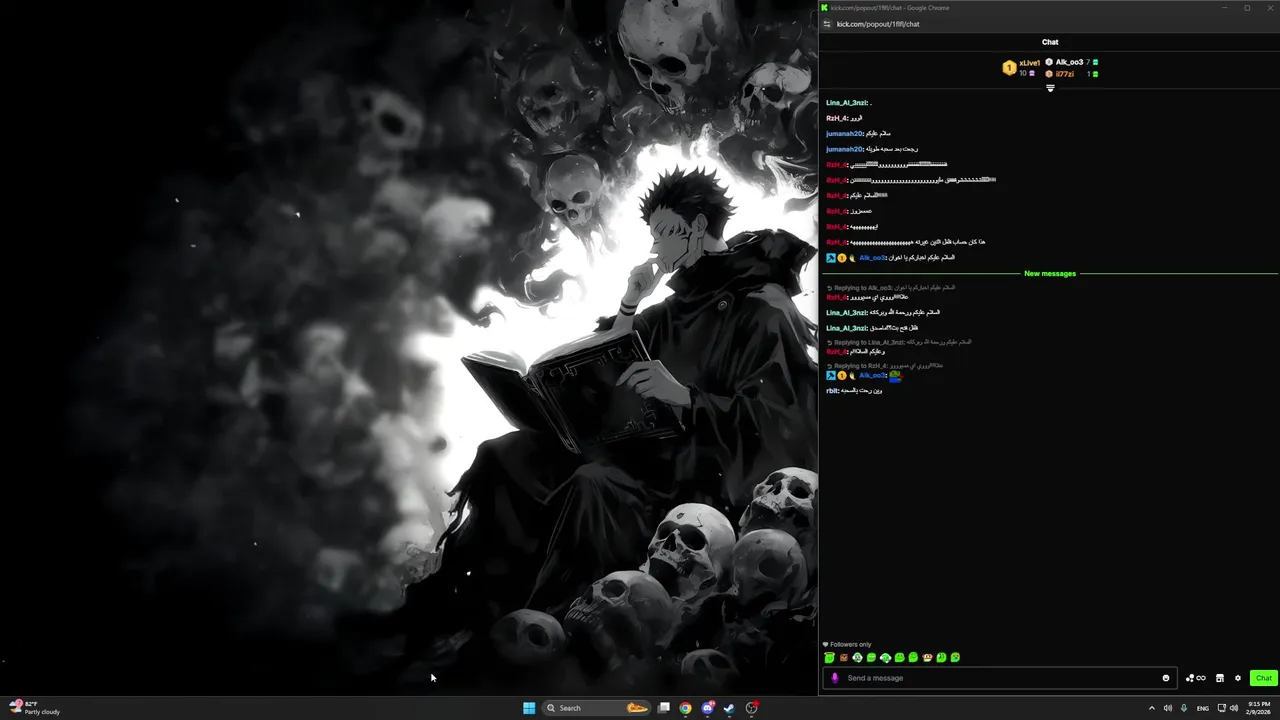The width and height of the screenshot is (1280, 720).
Task: Click the gold number 1 rank badge
Action: (1009, 68)
